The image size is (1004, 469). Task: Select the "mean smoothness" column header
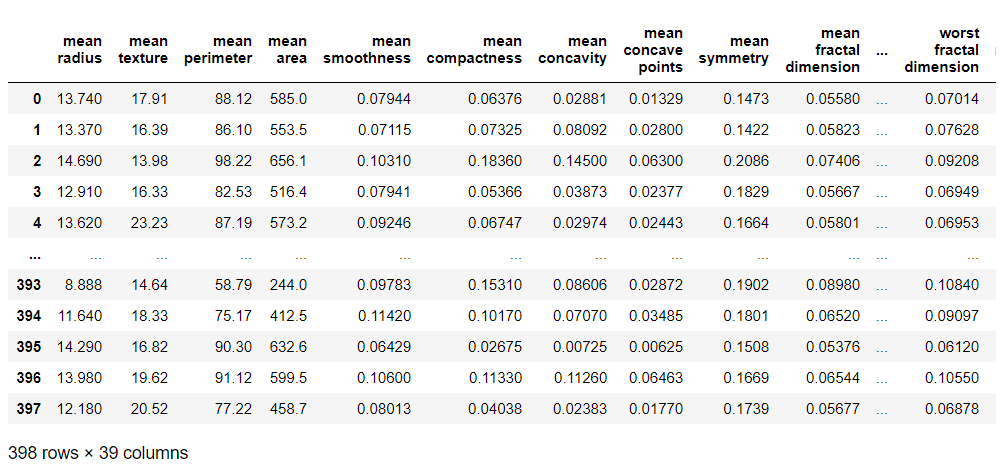tap(367, 50)
